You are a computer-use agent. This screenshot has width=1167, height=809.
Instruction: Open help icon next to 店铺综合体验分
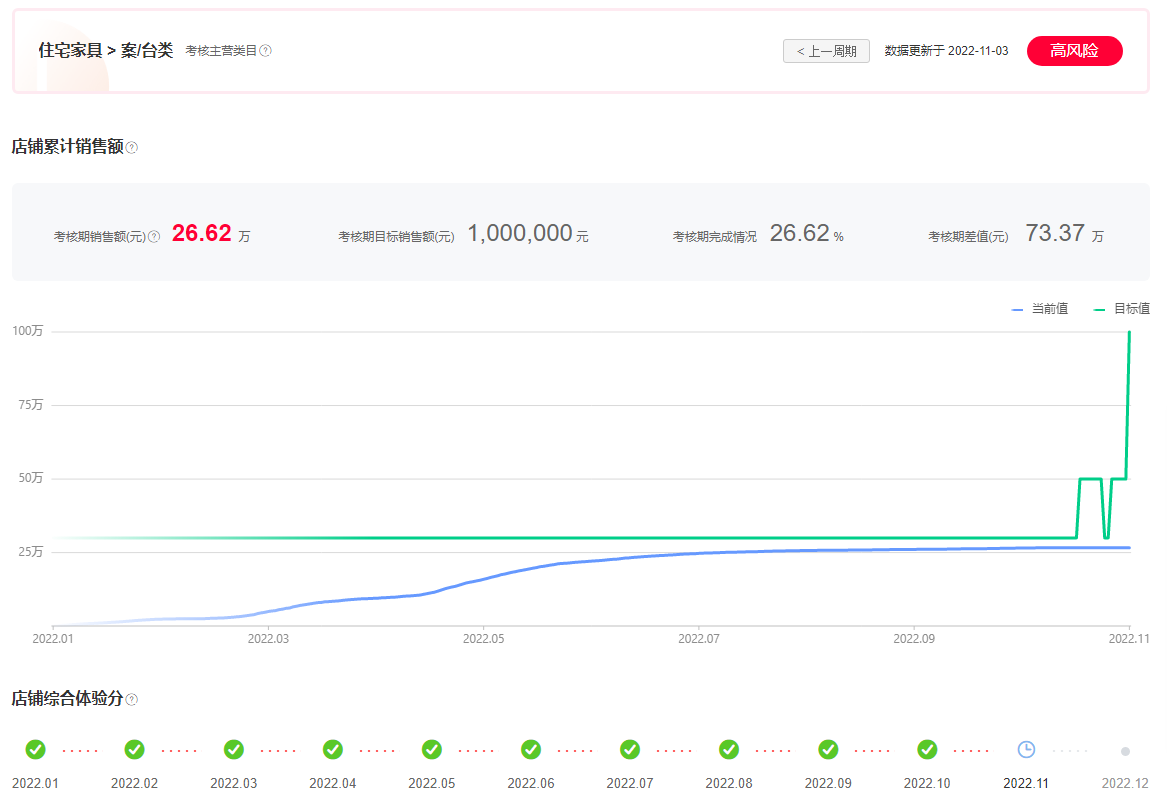132,700
